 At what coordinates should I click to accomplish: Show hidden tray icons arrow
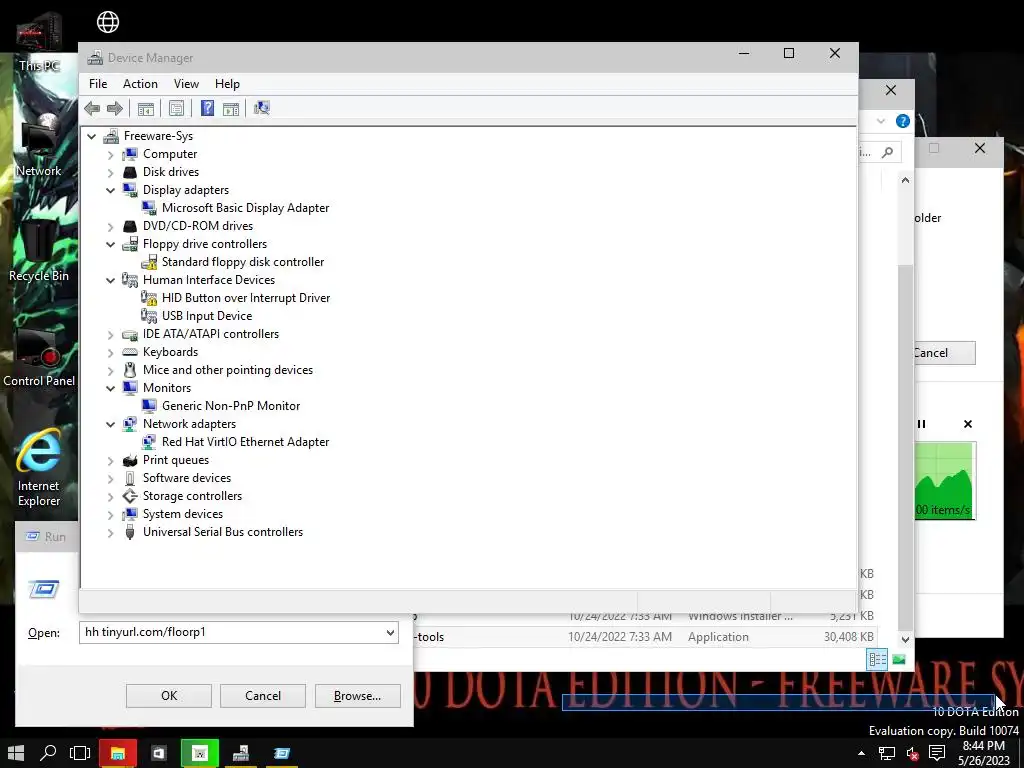point(861,753)
